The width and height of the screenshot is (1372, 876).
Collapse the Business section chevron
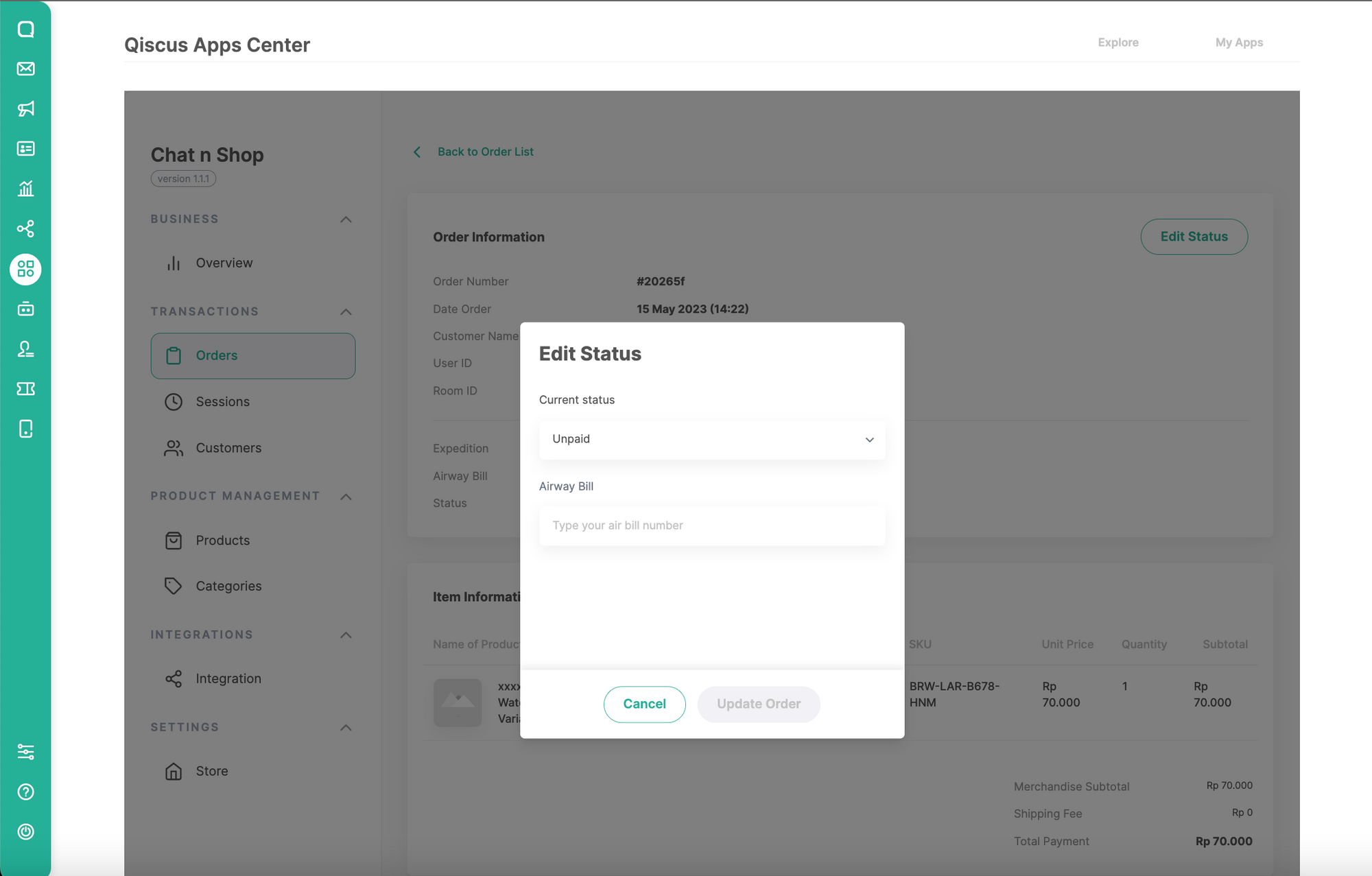pos(346,220)
